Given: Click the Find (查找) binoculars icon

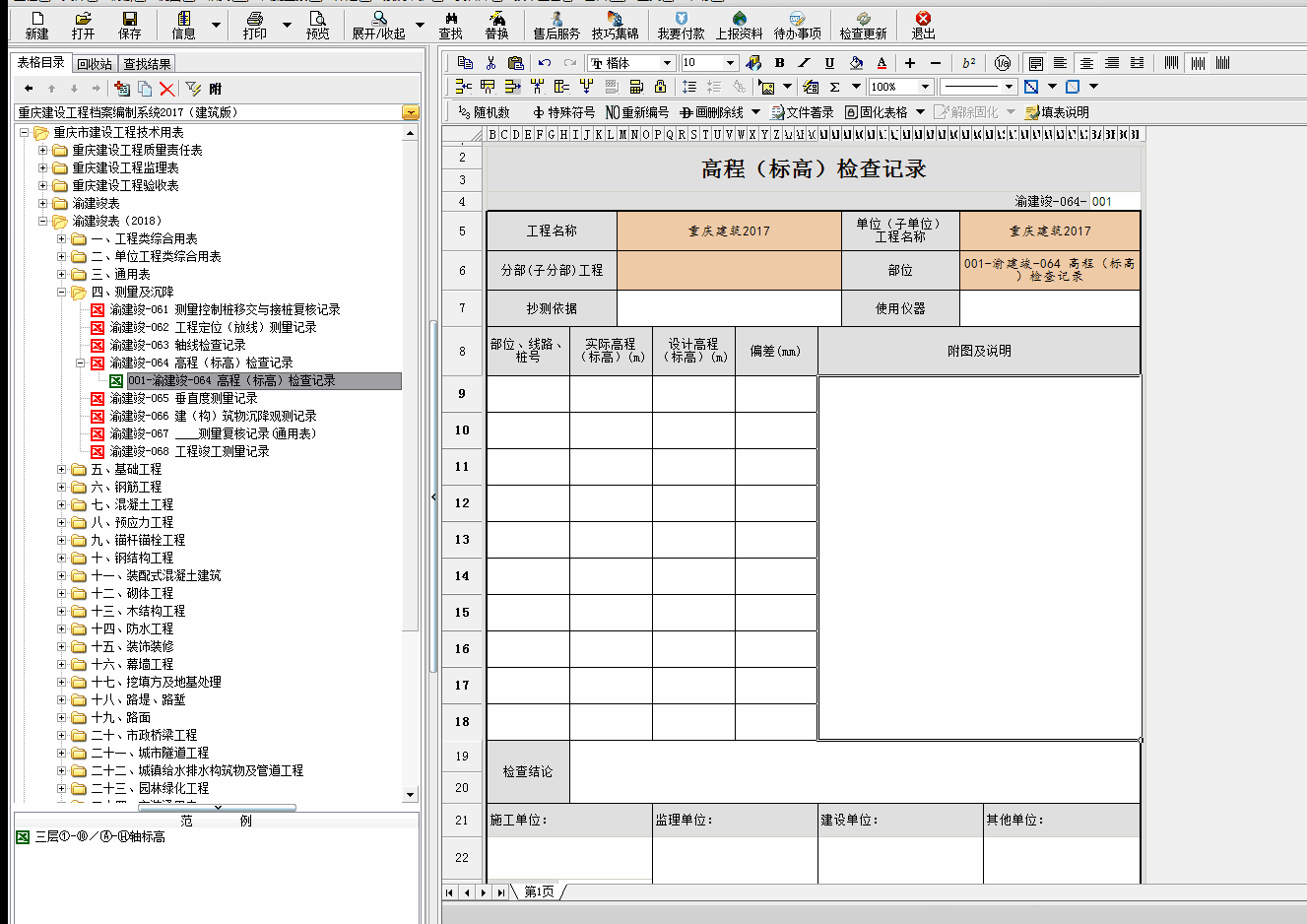Looking at the screenshot, I should coord(450,25).
